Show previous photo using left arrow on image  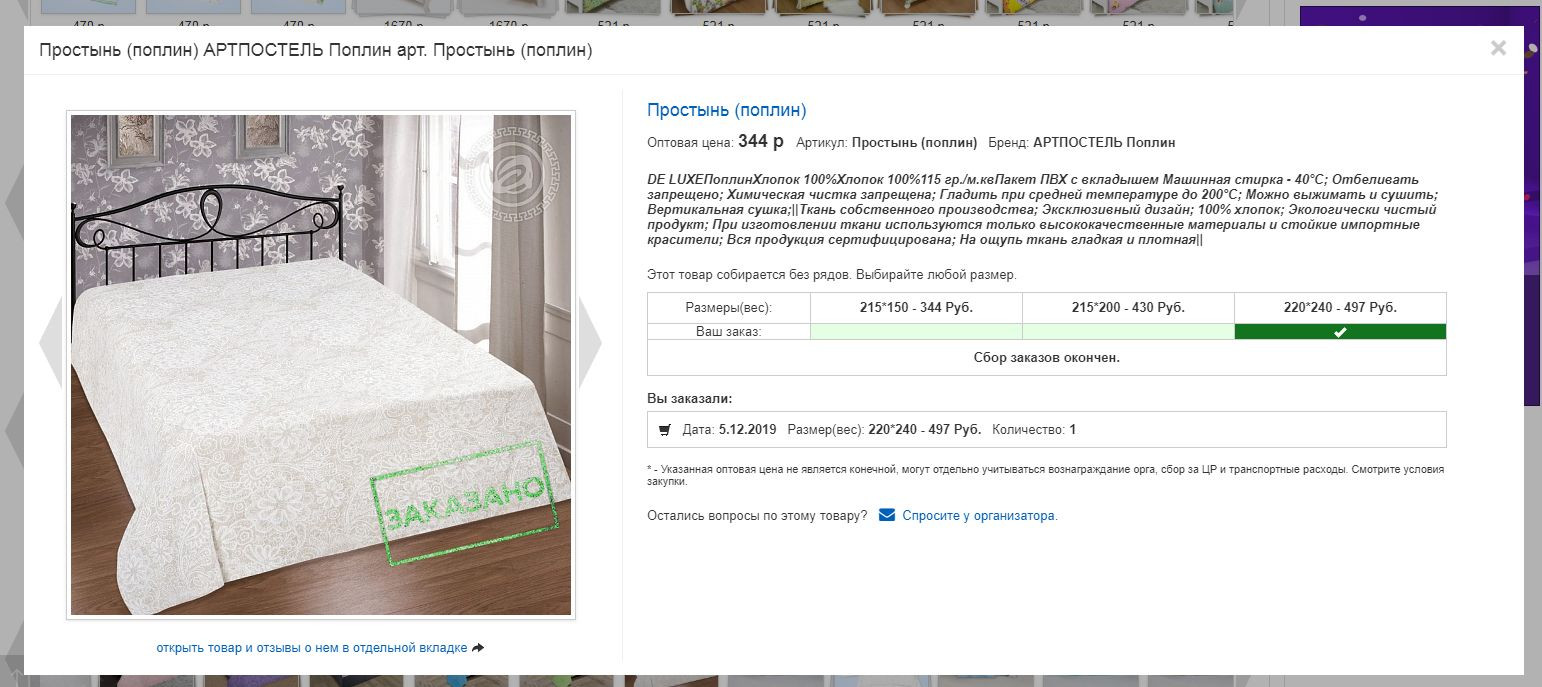pos(51,342)
